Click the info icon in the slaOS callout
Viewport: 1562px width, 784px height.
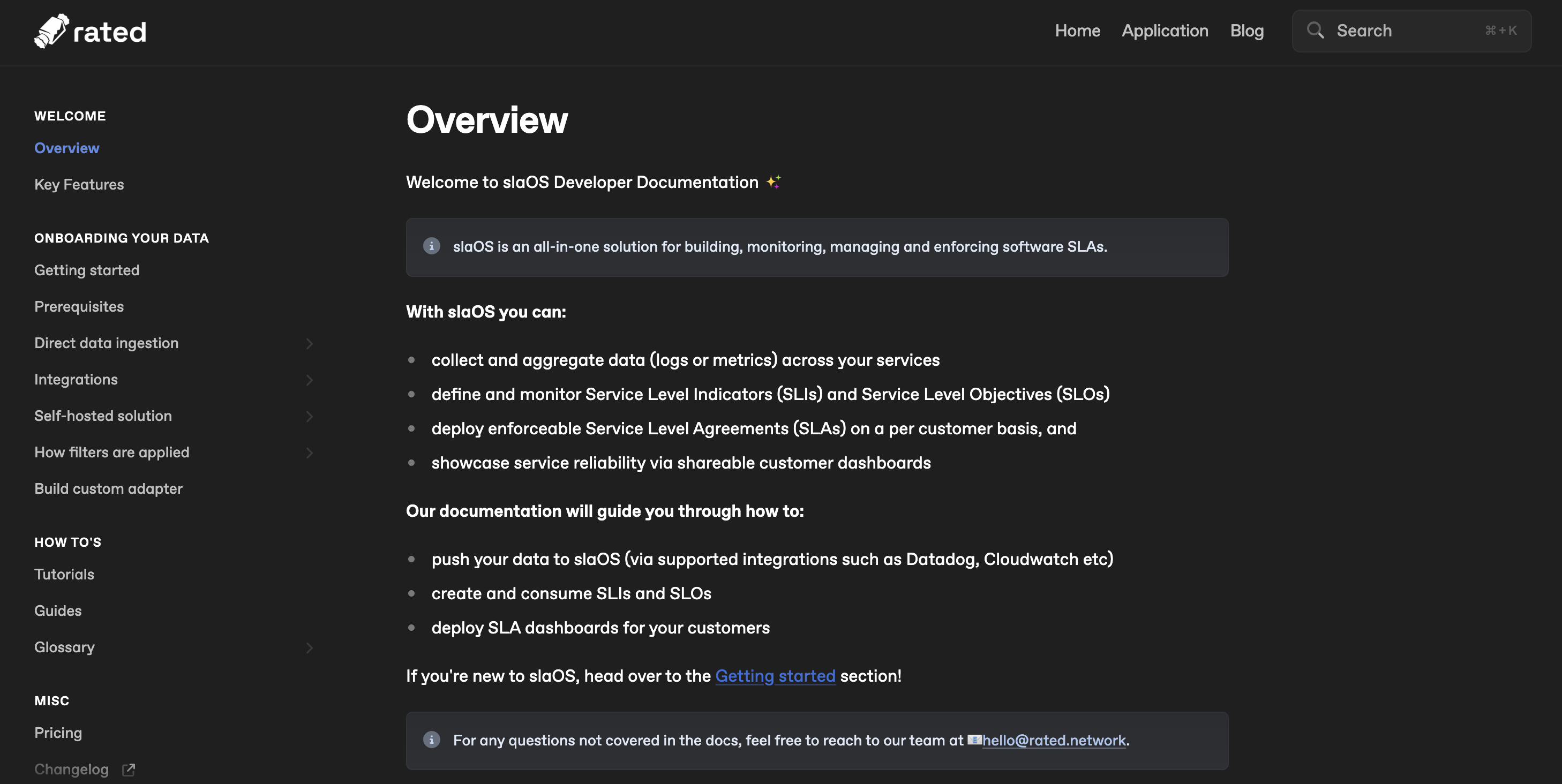click(431, 246)
